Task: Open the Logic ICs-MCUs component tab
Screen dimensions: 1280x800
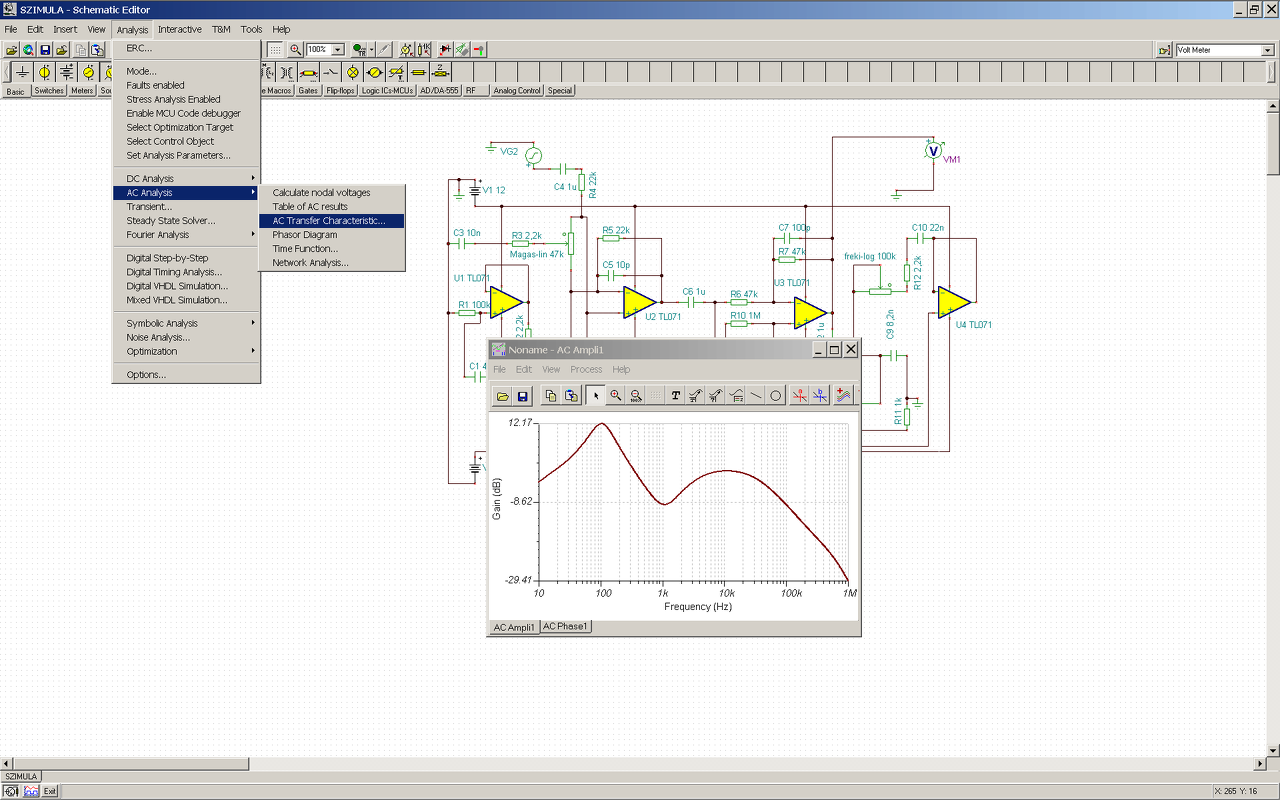Action: pos(387,91)
